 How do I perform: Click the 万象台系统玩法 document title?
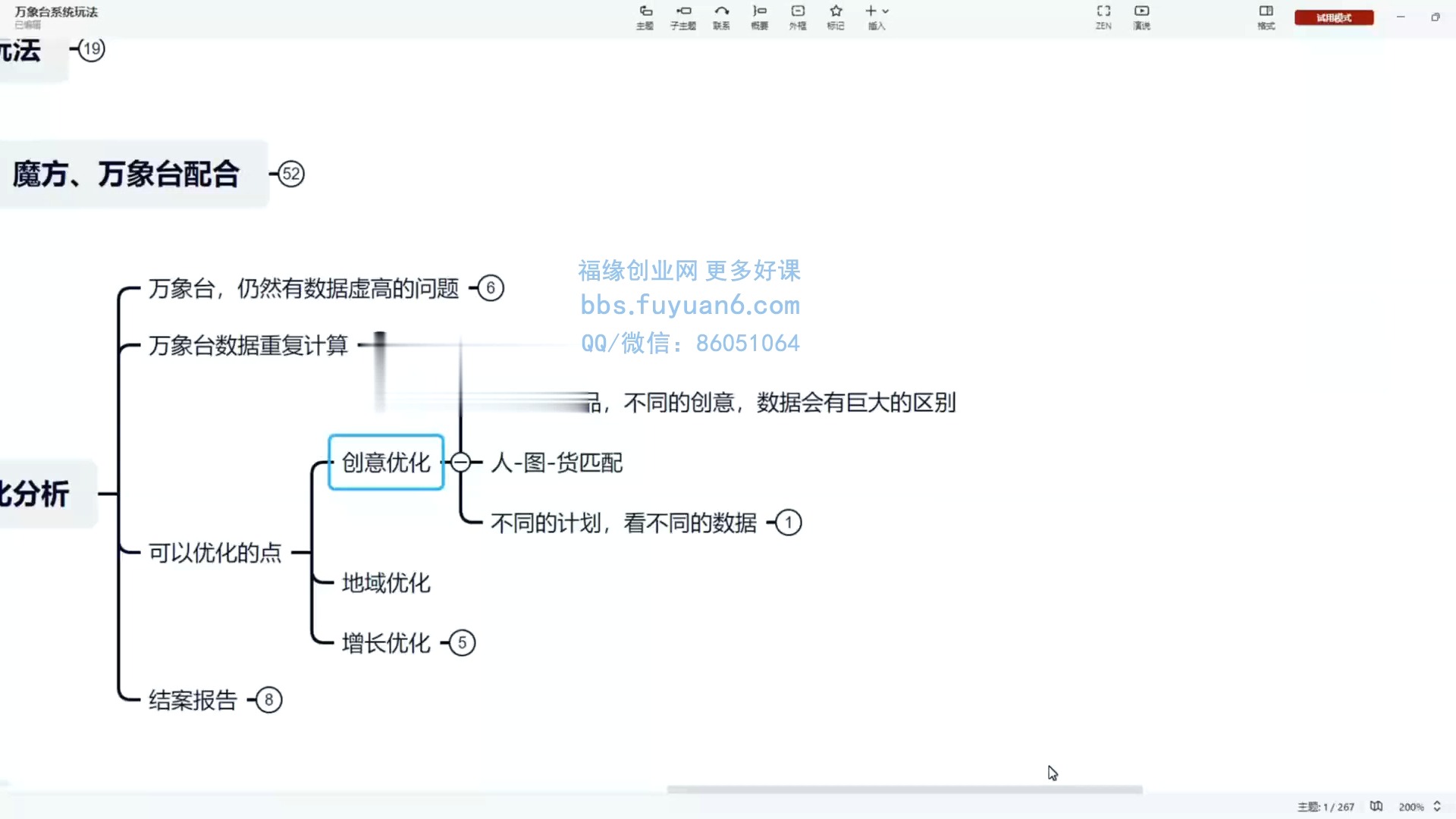click(56, 11)
